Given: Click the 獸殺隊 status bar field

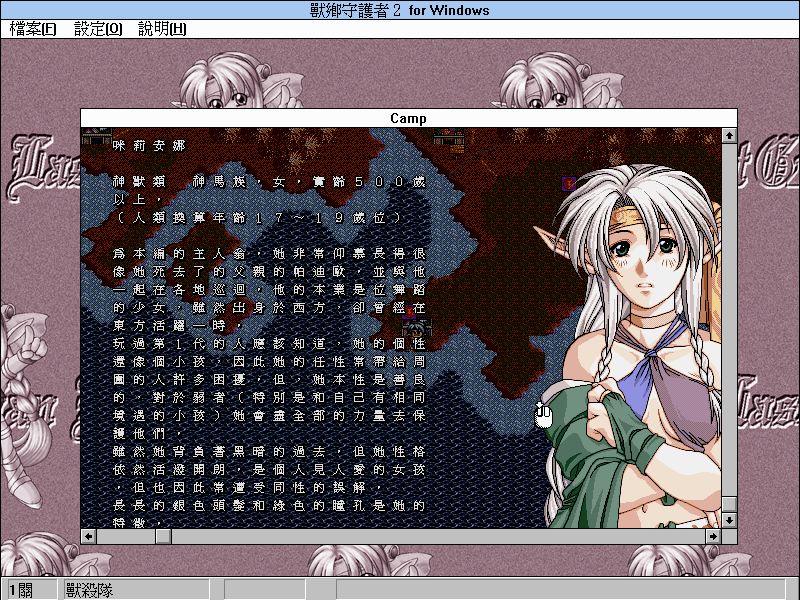Looking at the screenshot, I should click(x=137, y=590).
